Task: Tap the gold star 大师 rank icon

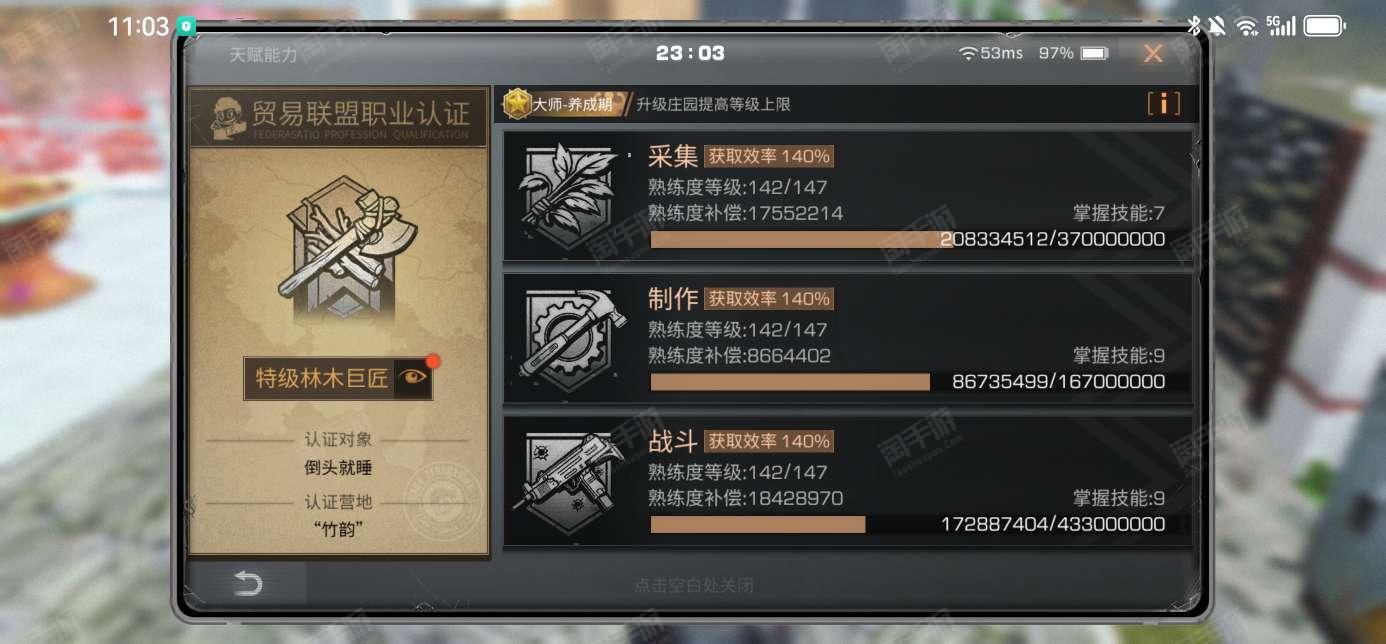Action: point(518,103)
